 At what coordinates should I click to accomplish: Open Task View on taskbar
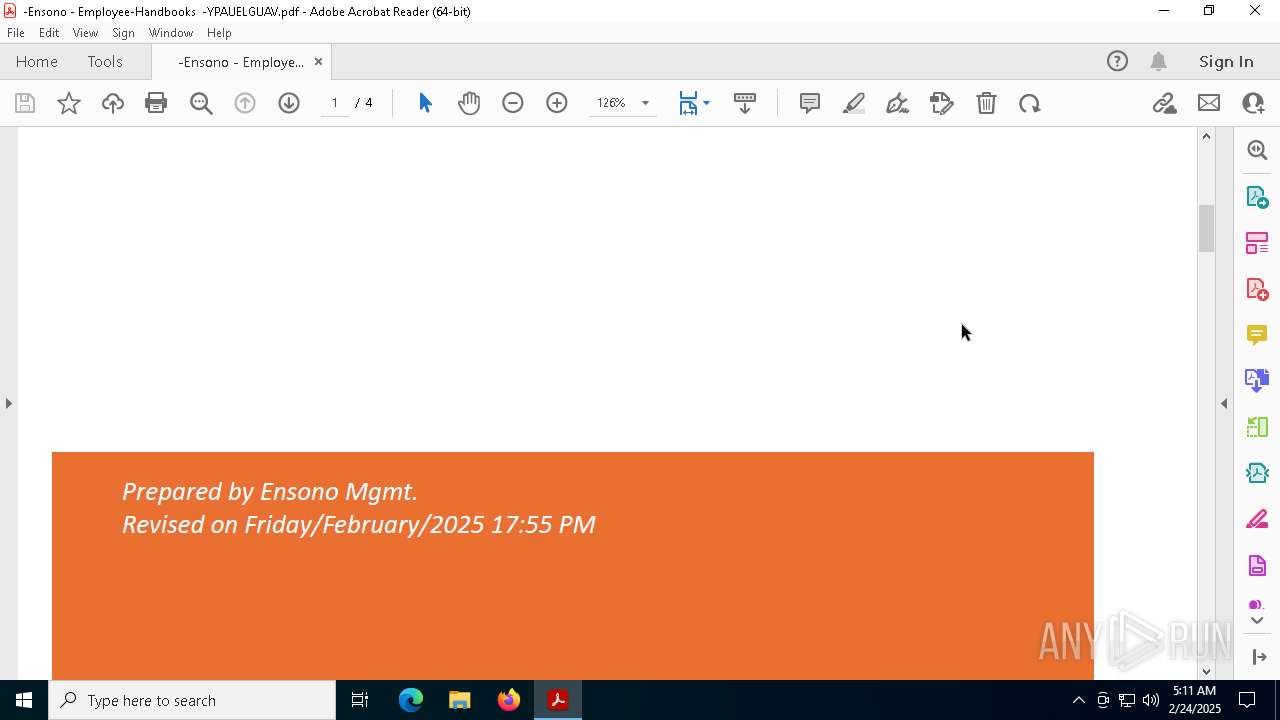pos(360,700)
